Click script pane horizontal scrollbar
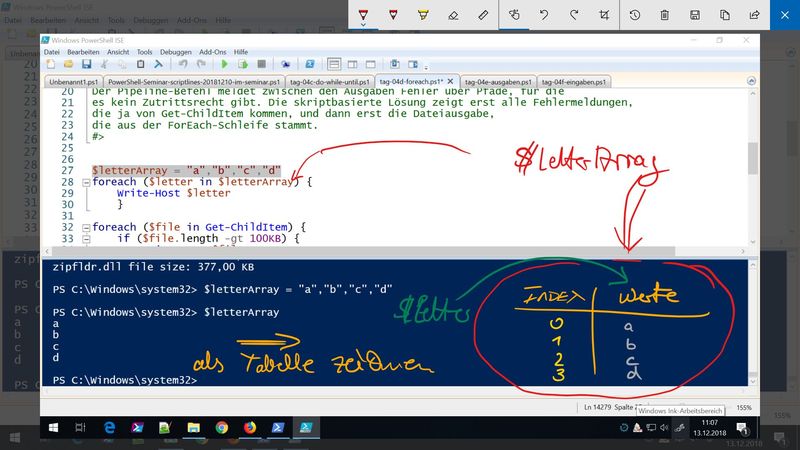 [364, 251]
